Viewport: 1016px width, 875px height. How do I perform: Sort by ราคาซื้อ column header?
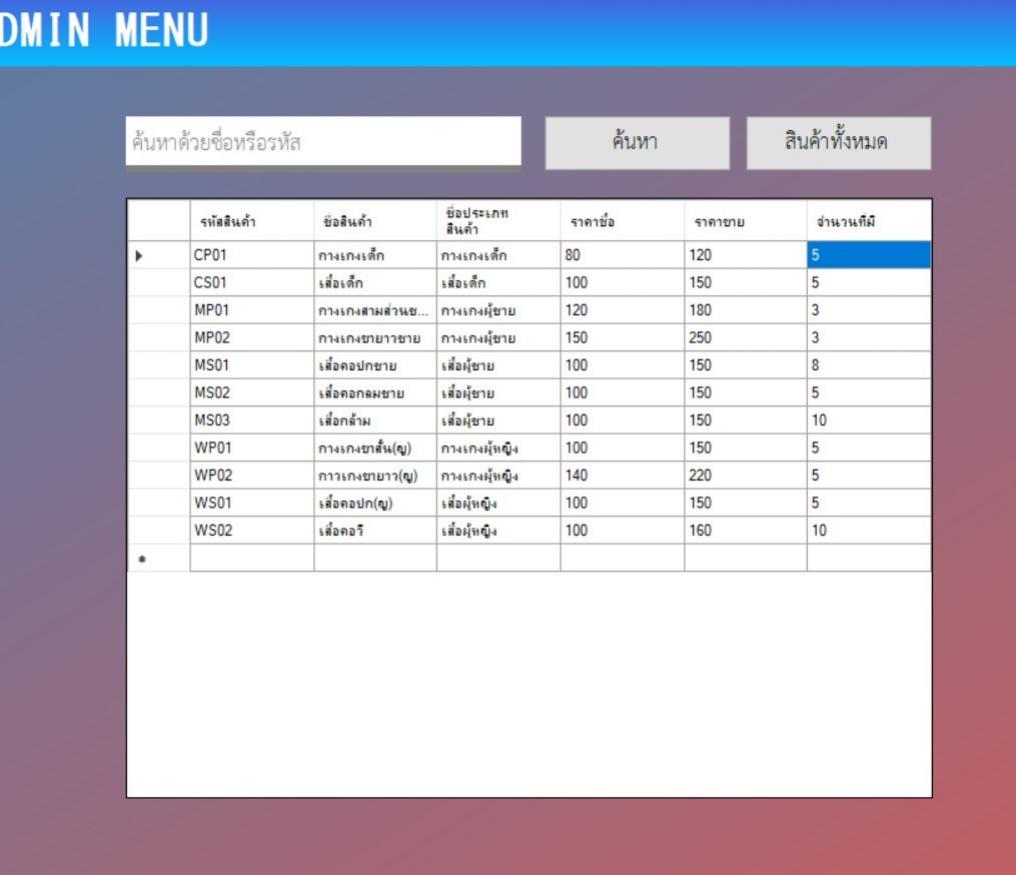click(622, 221)
